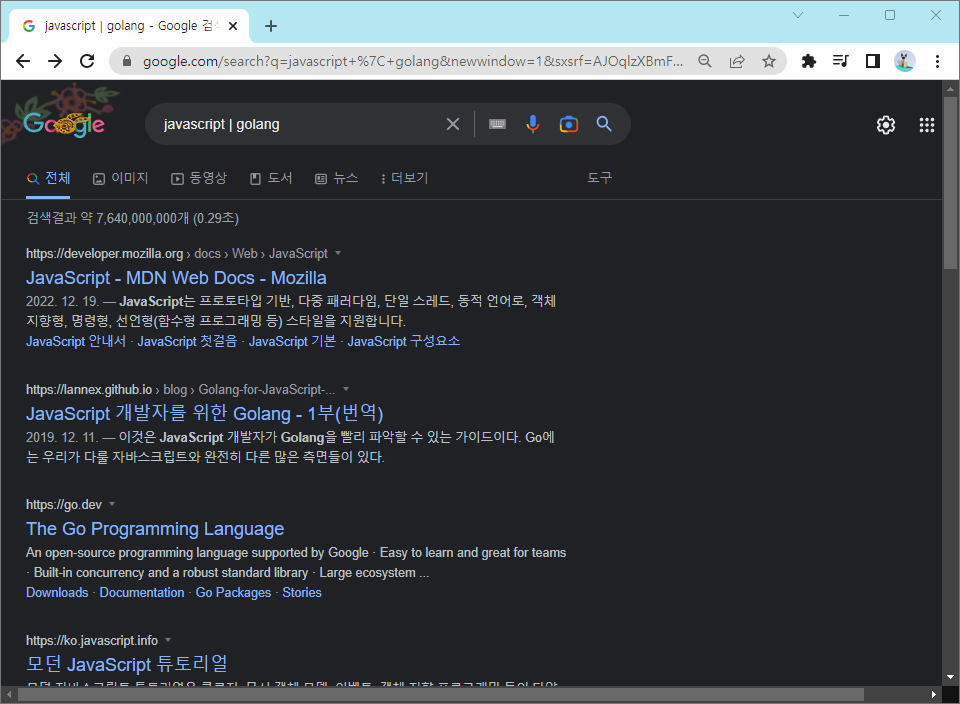Image resolution: width=960 pixels, height=704 pixels.
Task: Go back to the previous page
Action: click(x=23, y=61)
